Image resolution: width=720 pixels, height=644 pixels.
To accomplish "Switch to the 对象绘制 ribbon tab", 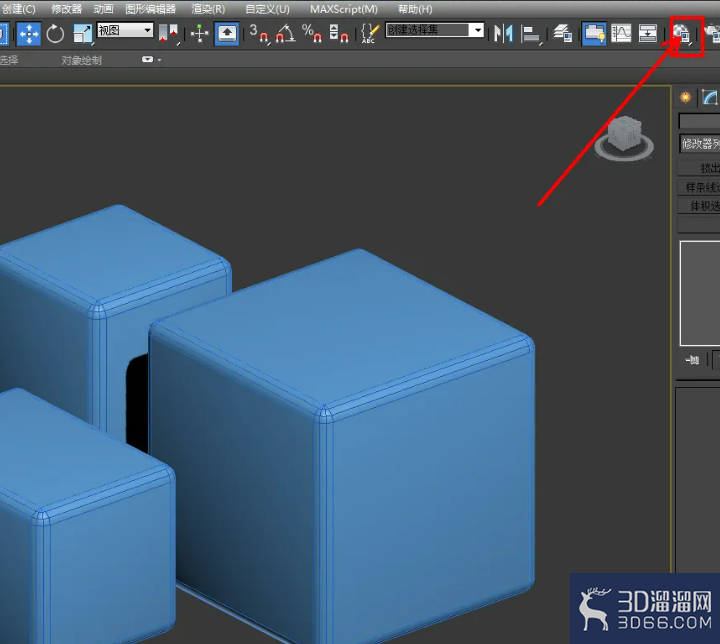I will (x=81, y=60).
